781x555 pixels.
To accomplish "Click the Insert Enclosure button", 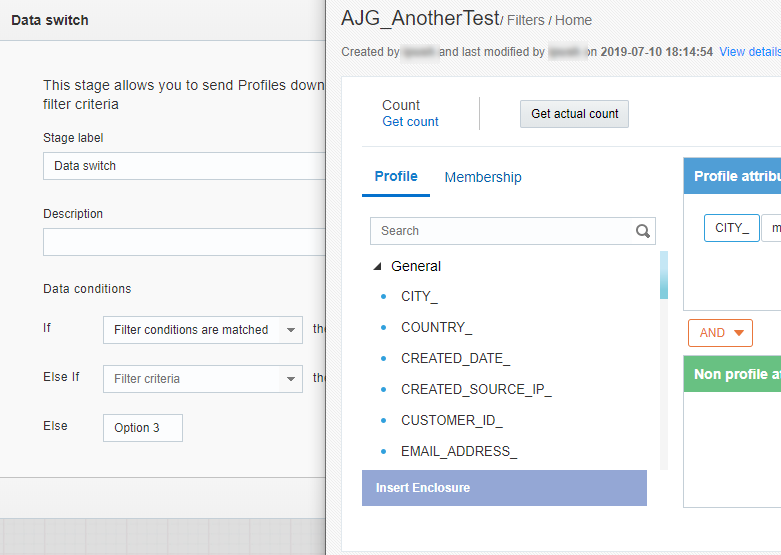I will [x=504, y=488].
